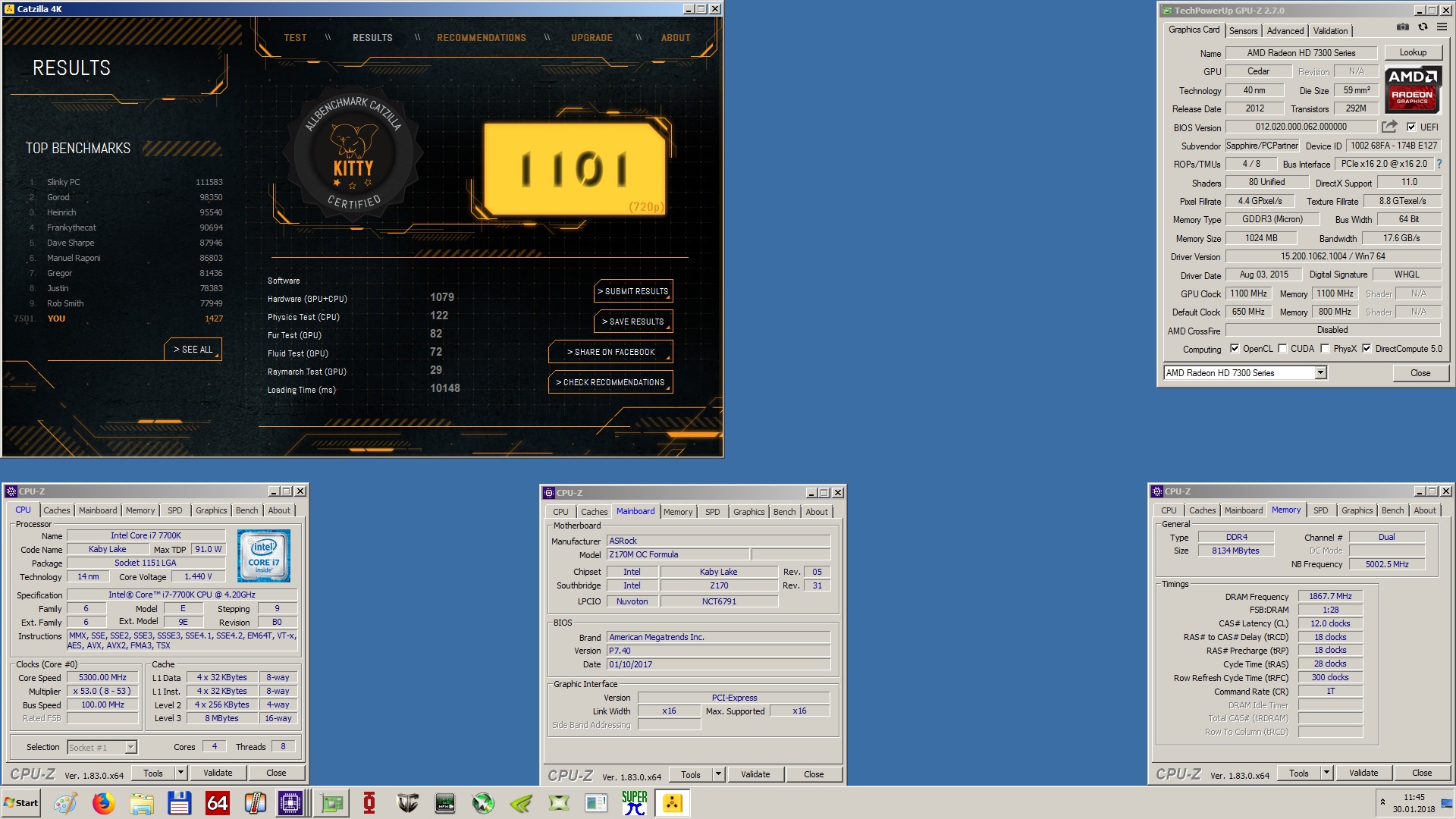Toggle the OpenCL computing checkbox
The image size is (1456, 819).
(1235, 349)
